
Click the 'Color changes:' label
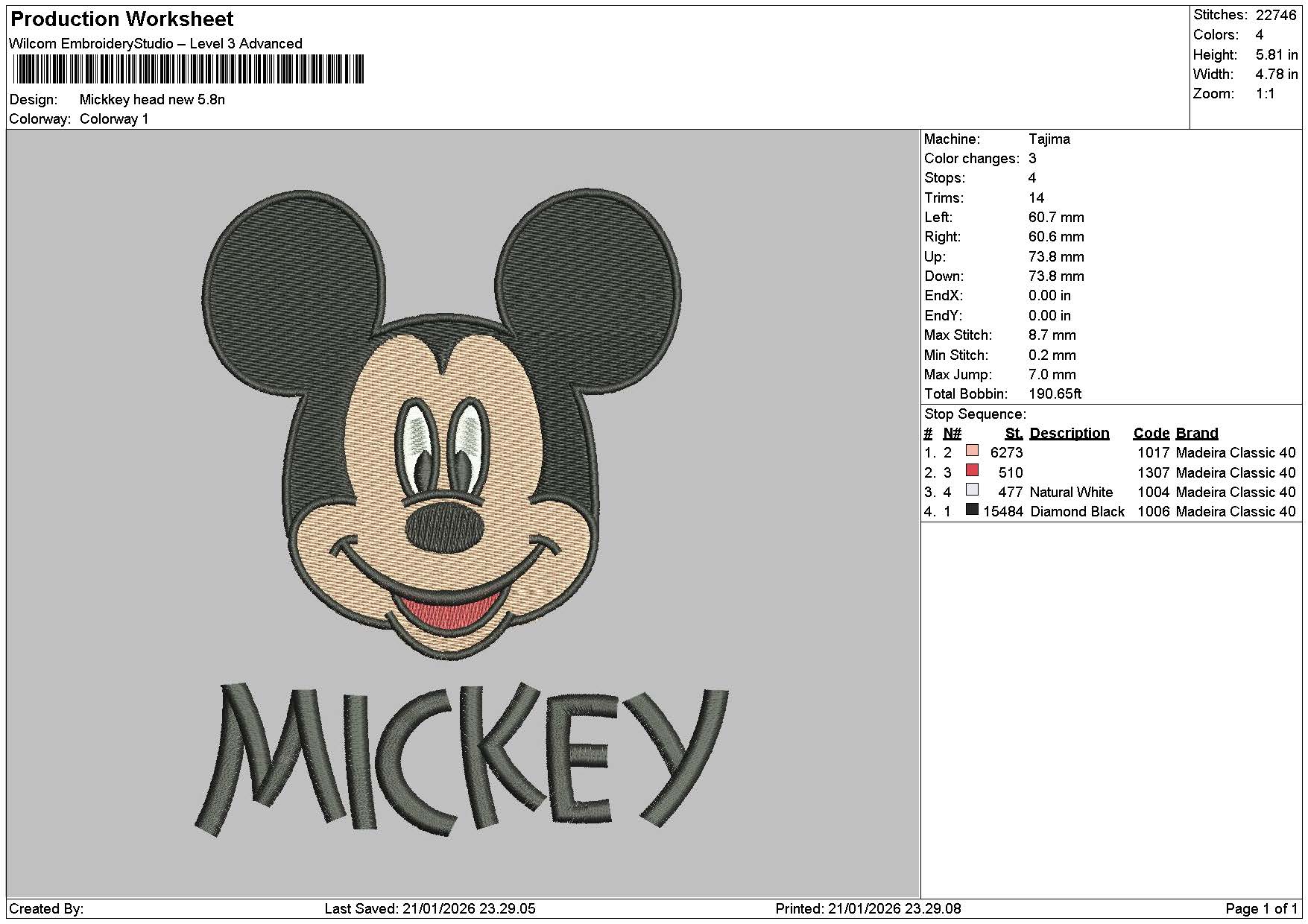pyautogui.click(x=972, y=158)
